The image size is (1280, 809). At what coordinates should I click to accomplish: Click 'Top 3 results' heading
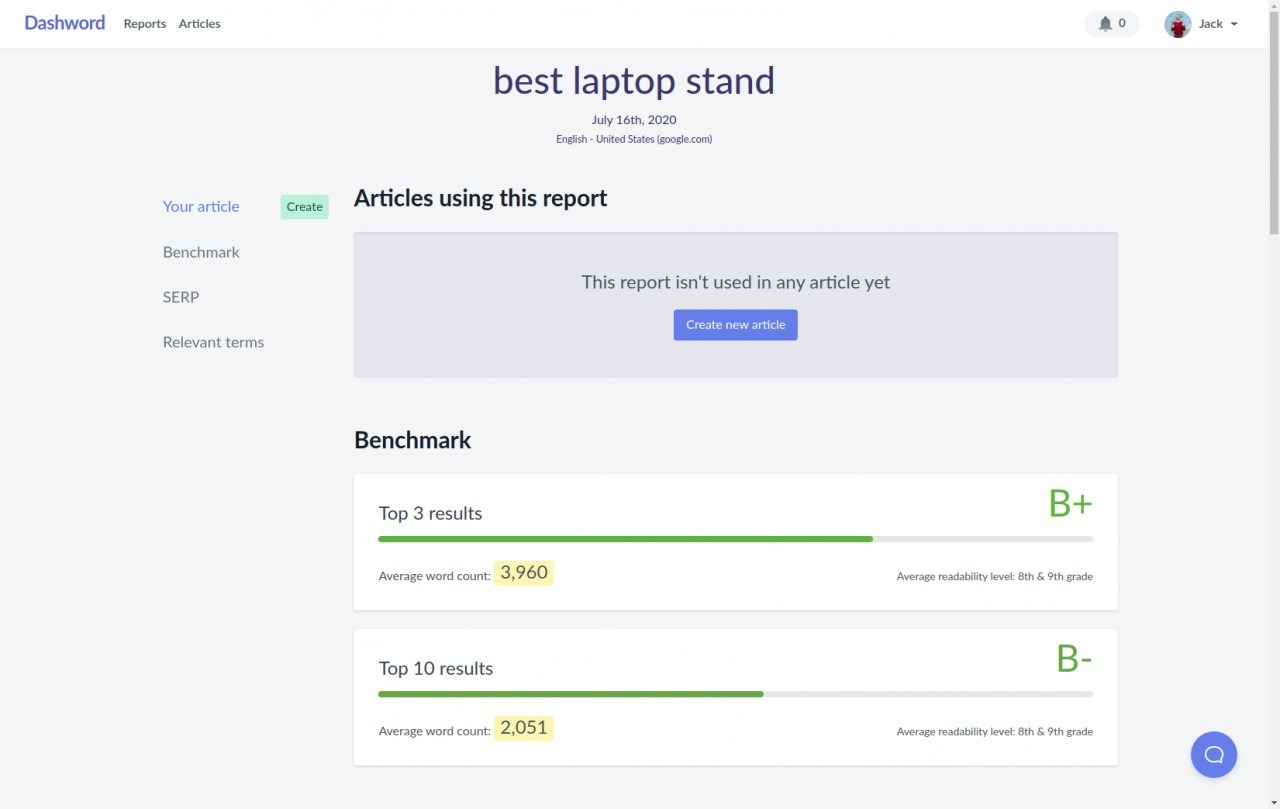click(x=430, y=514)
